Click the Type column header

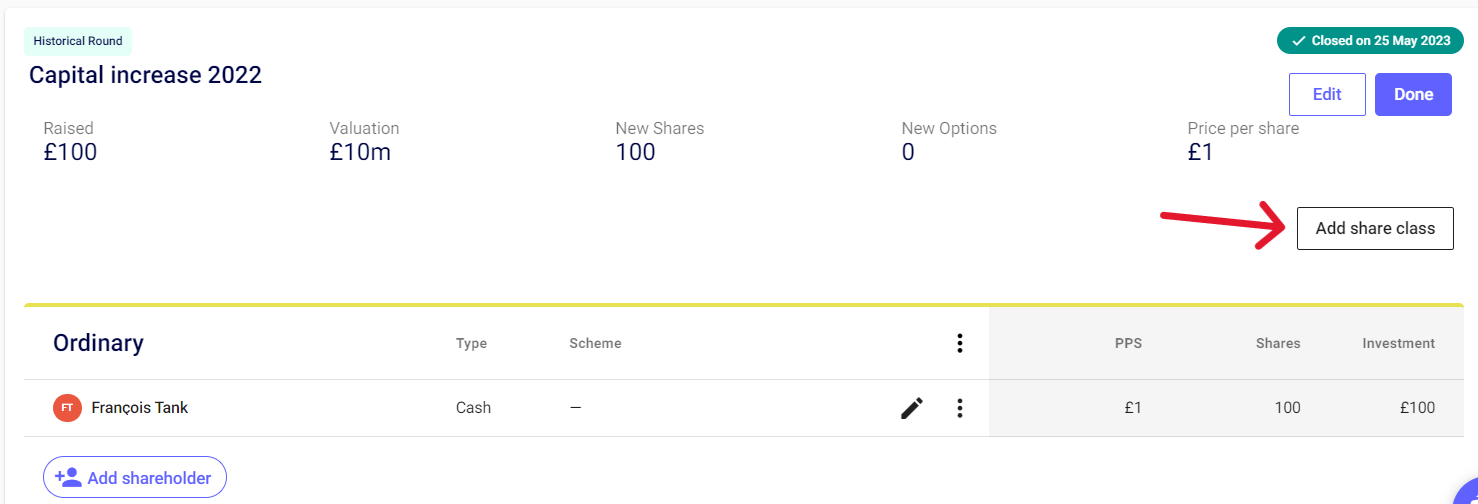click(x=471, y=344)
